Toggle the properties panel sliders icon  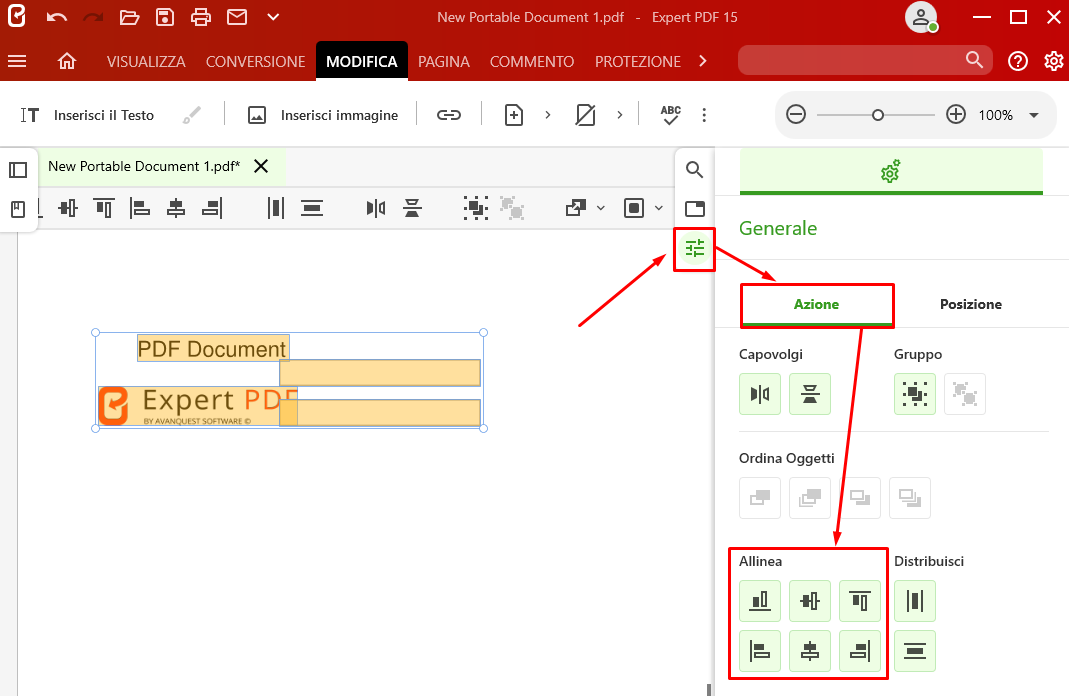695,249
